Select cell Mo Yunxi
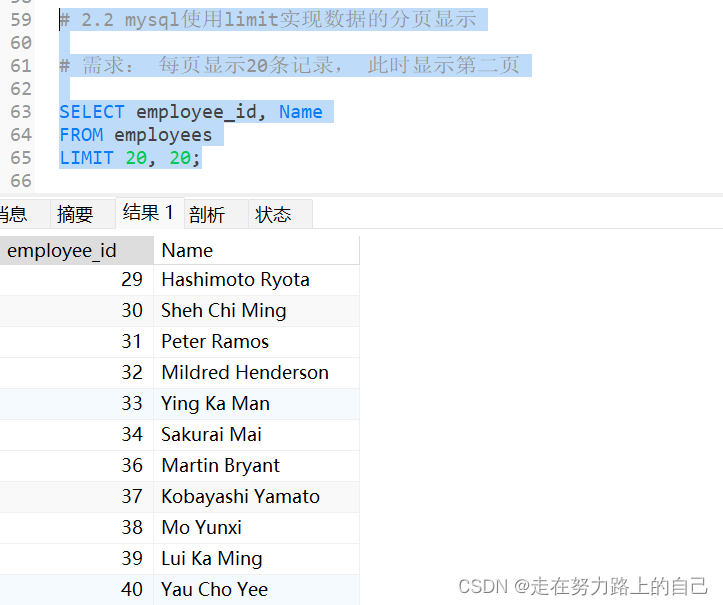This screenshot has width=723, height=605. 256,528
